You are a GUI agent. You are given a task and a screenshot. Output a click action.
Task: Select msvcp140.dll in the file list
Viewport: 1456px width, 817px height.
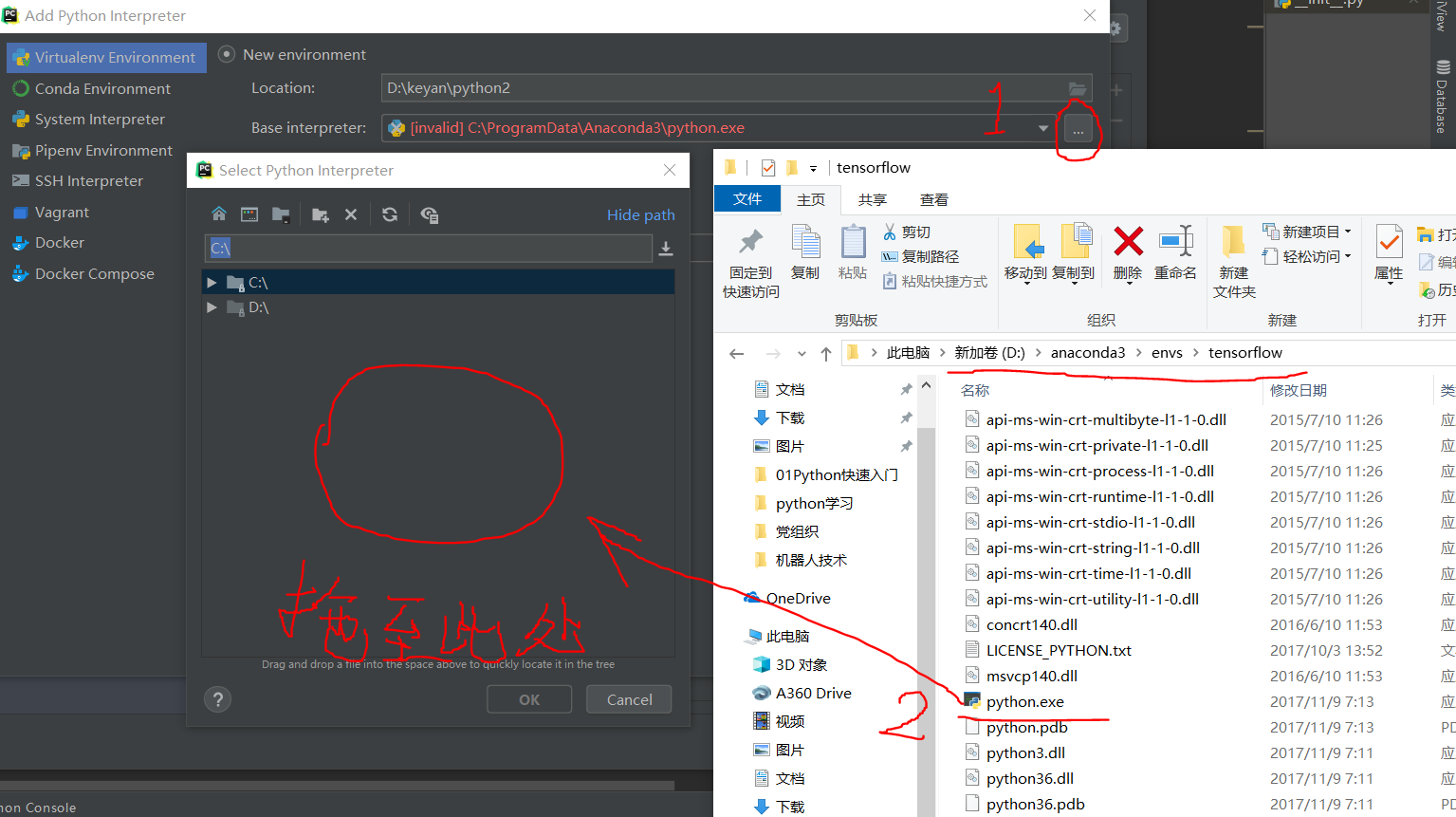click(x=1031, y=677)
